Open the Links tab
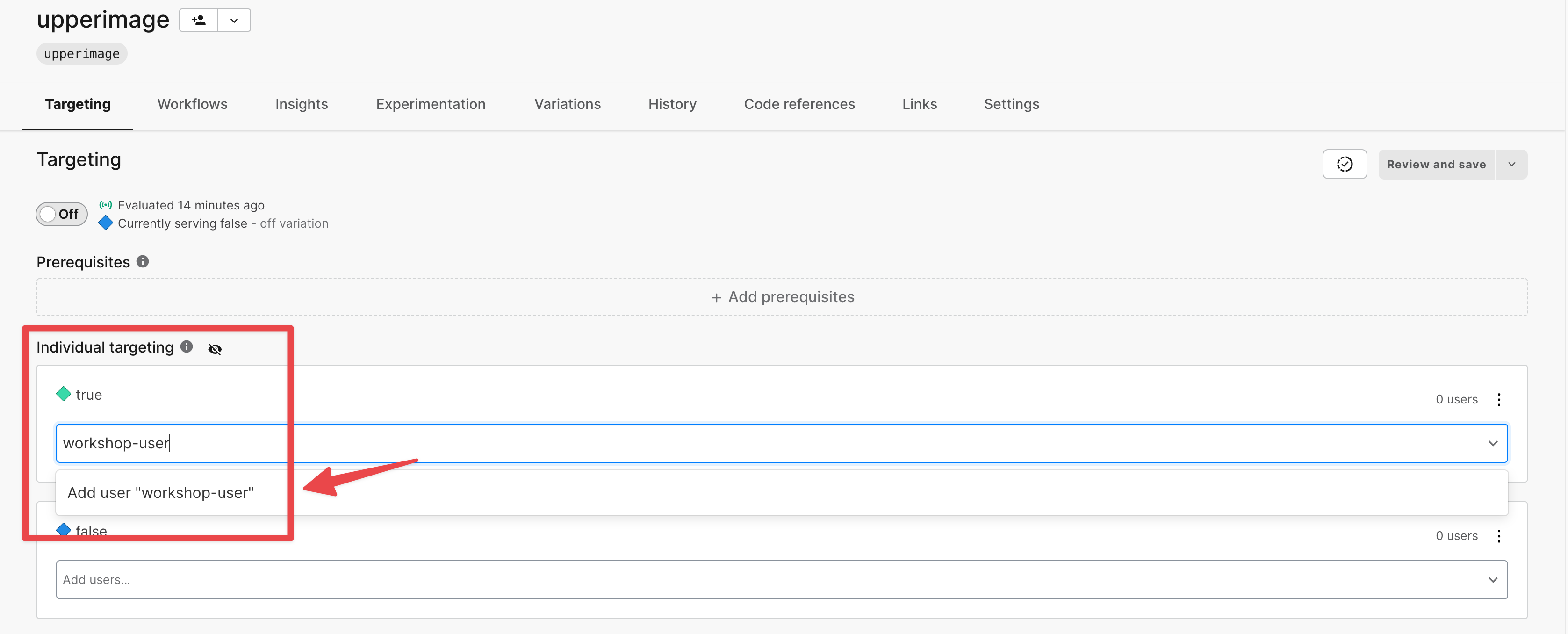Image resolution: width=1568 pixels, height=634 pixels. 919,104
